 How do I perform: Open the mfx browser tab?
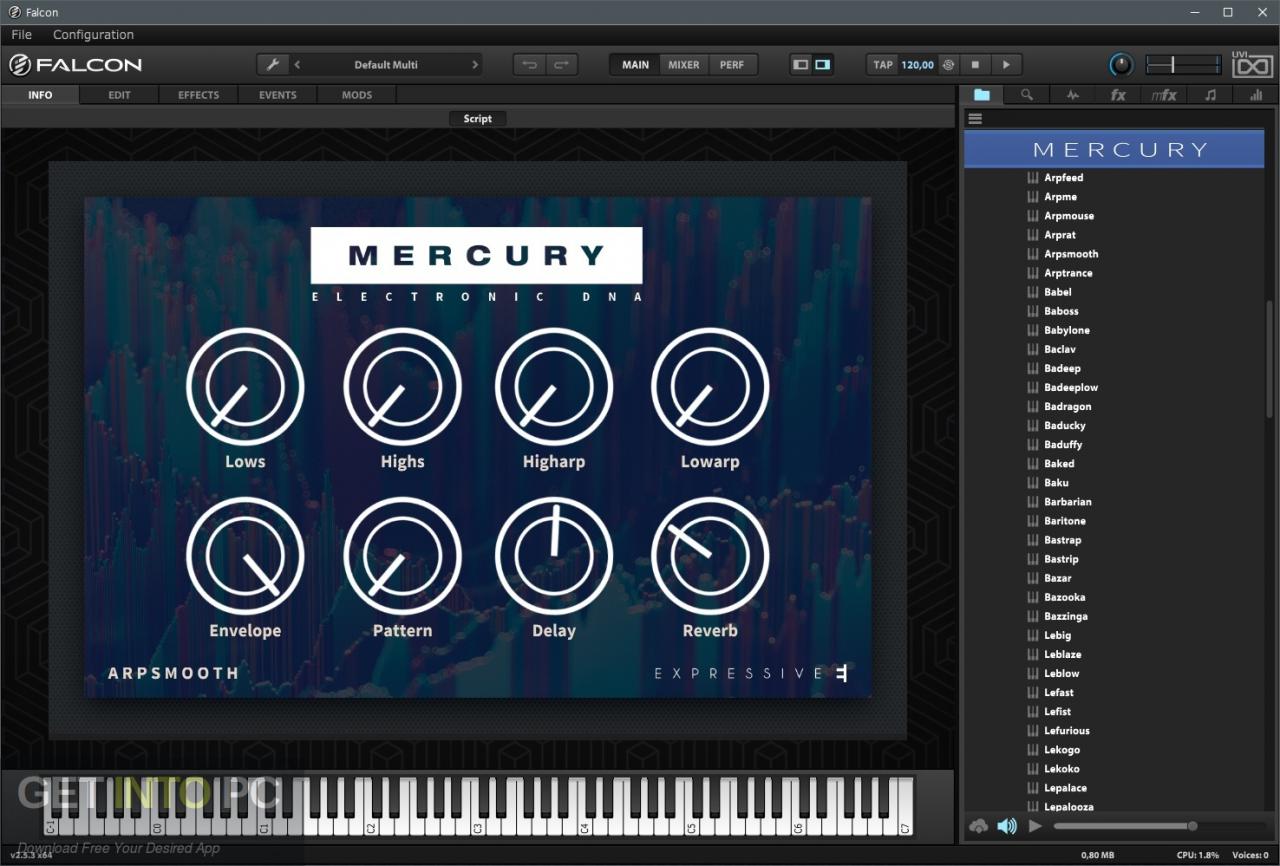[x=1164, y=95]
